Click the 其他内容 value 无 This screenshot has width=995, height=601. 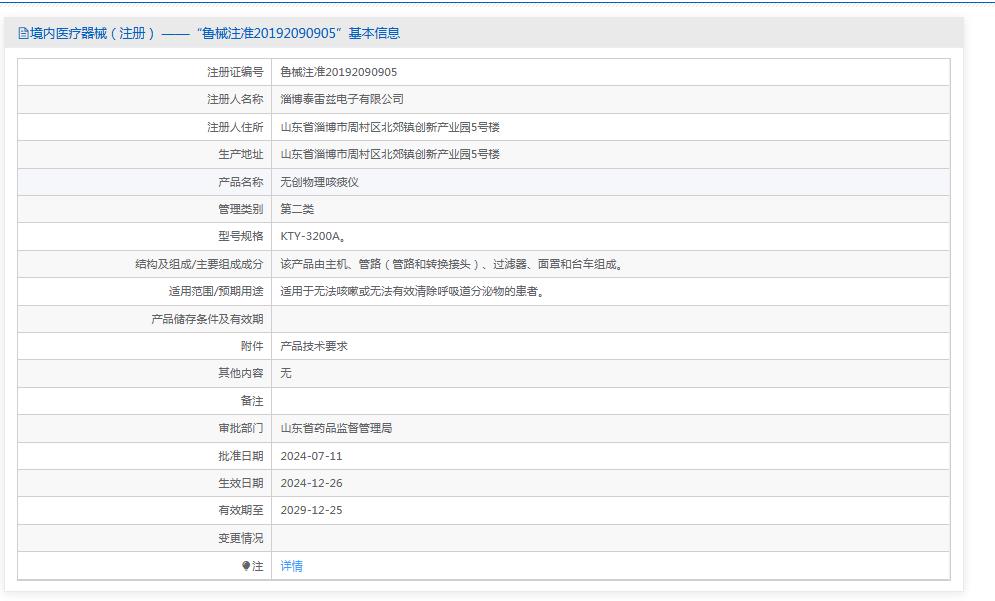coord(286,373)
